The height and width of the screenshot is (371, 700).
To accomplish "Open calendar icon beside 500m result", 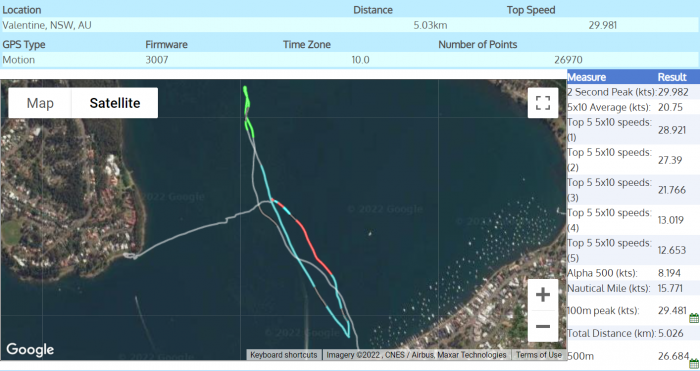I will (694, 363).
